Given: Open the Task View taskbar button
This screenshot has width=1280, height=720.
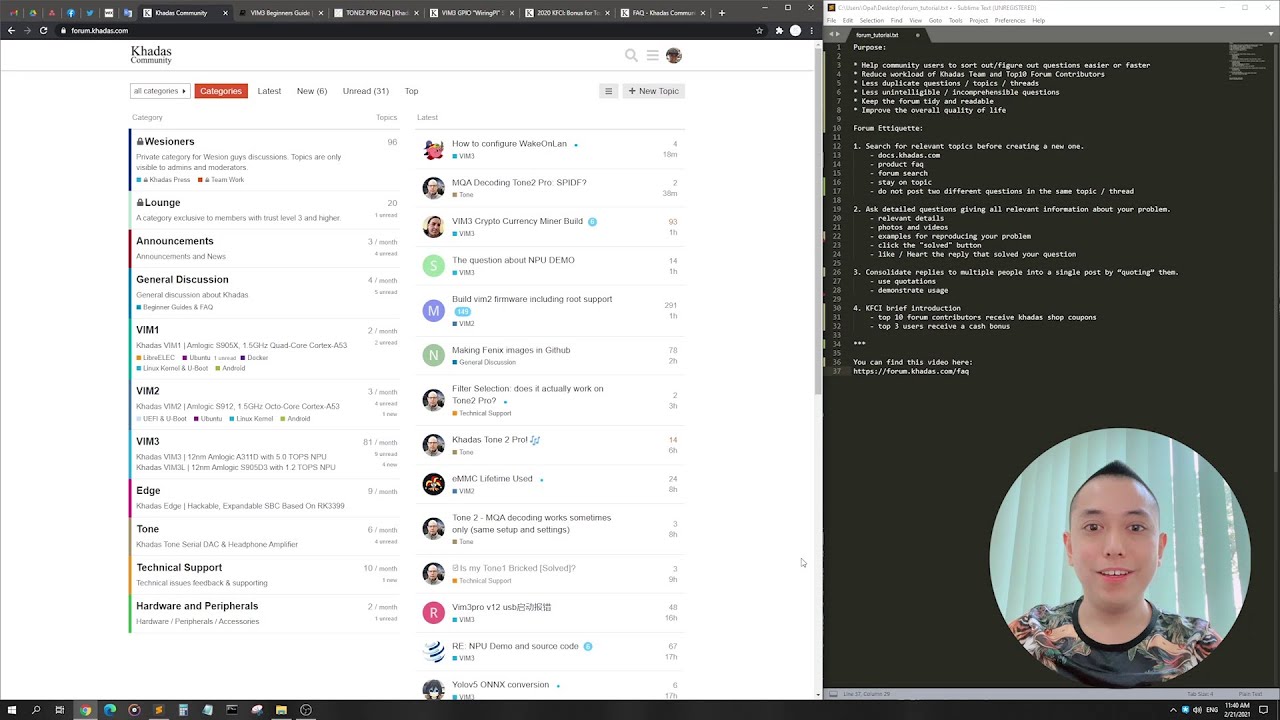Looking at the screenshot, I should (x=60, y=710).
